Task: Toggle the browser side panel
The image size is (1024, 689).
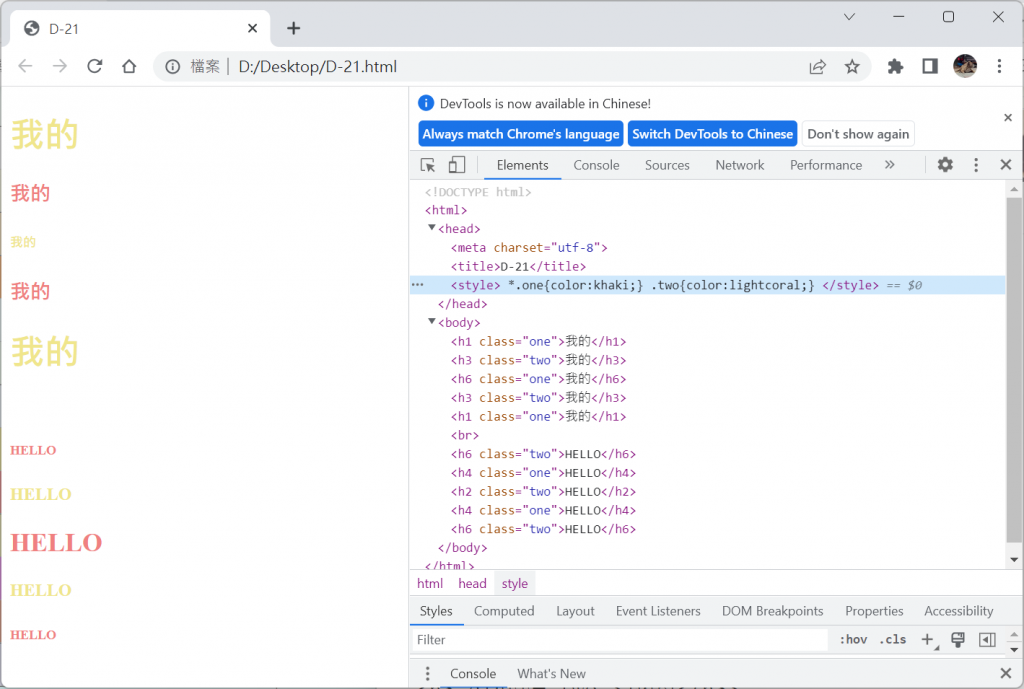Action: [930, 66]
